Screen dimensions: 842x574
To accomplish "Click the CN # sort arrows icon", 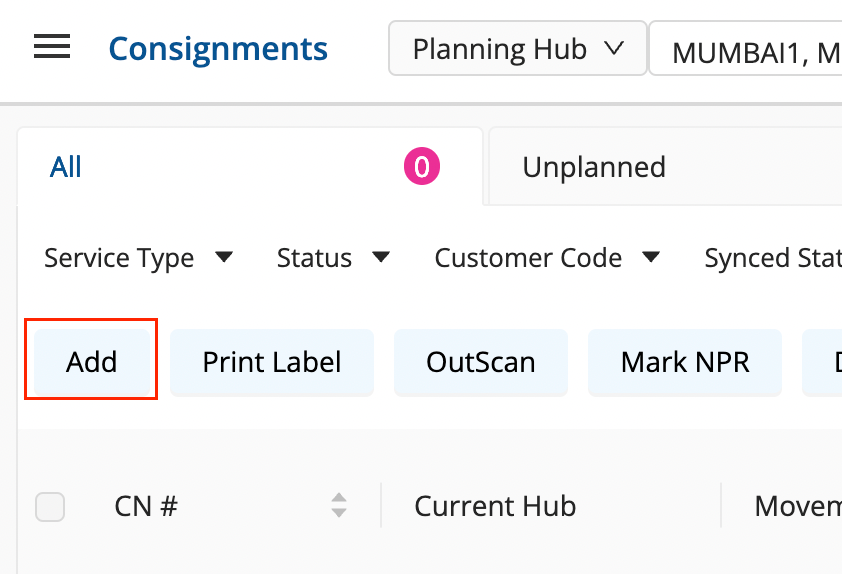I will [x=339, y=506].
